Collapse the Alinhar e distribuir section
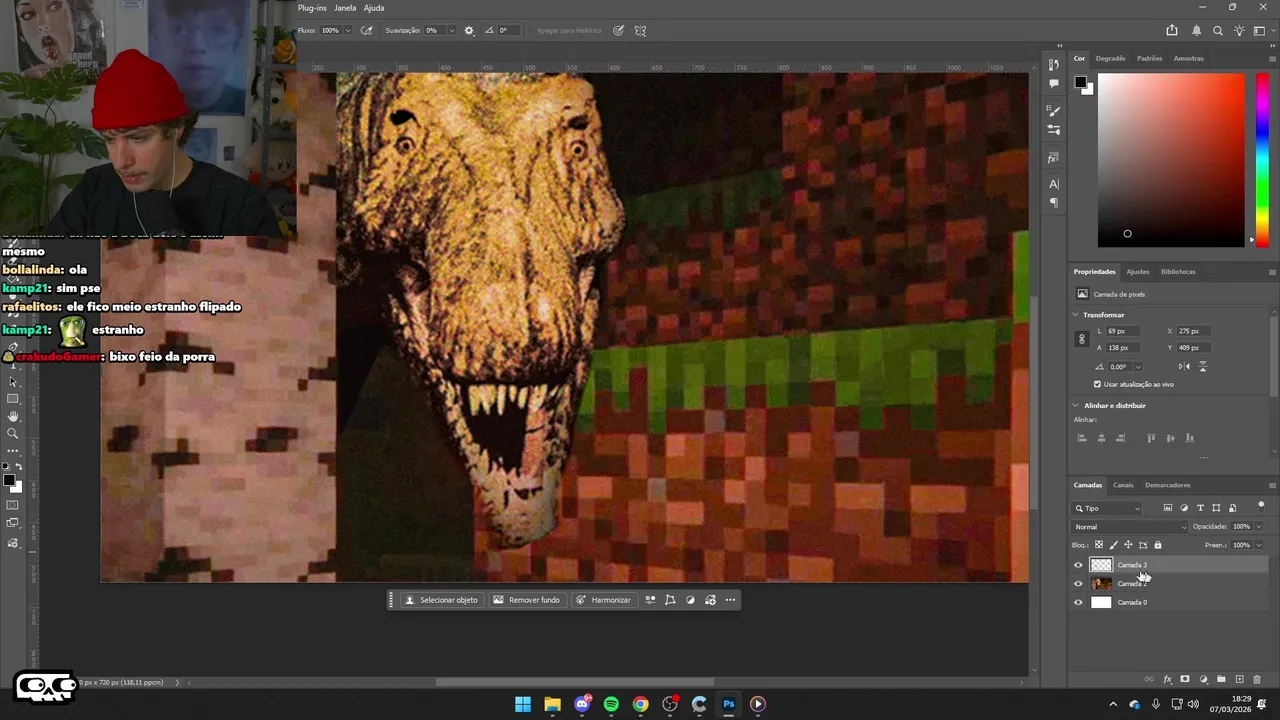The width and height of the screenshot is (1280, 720). tap(1076, 405)
